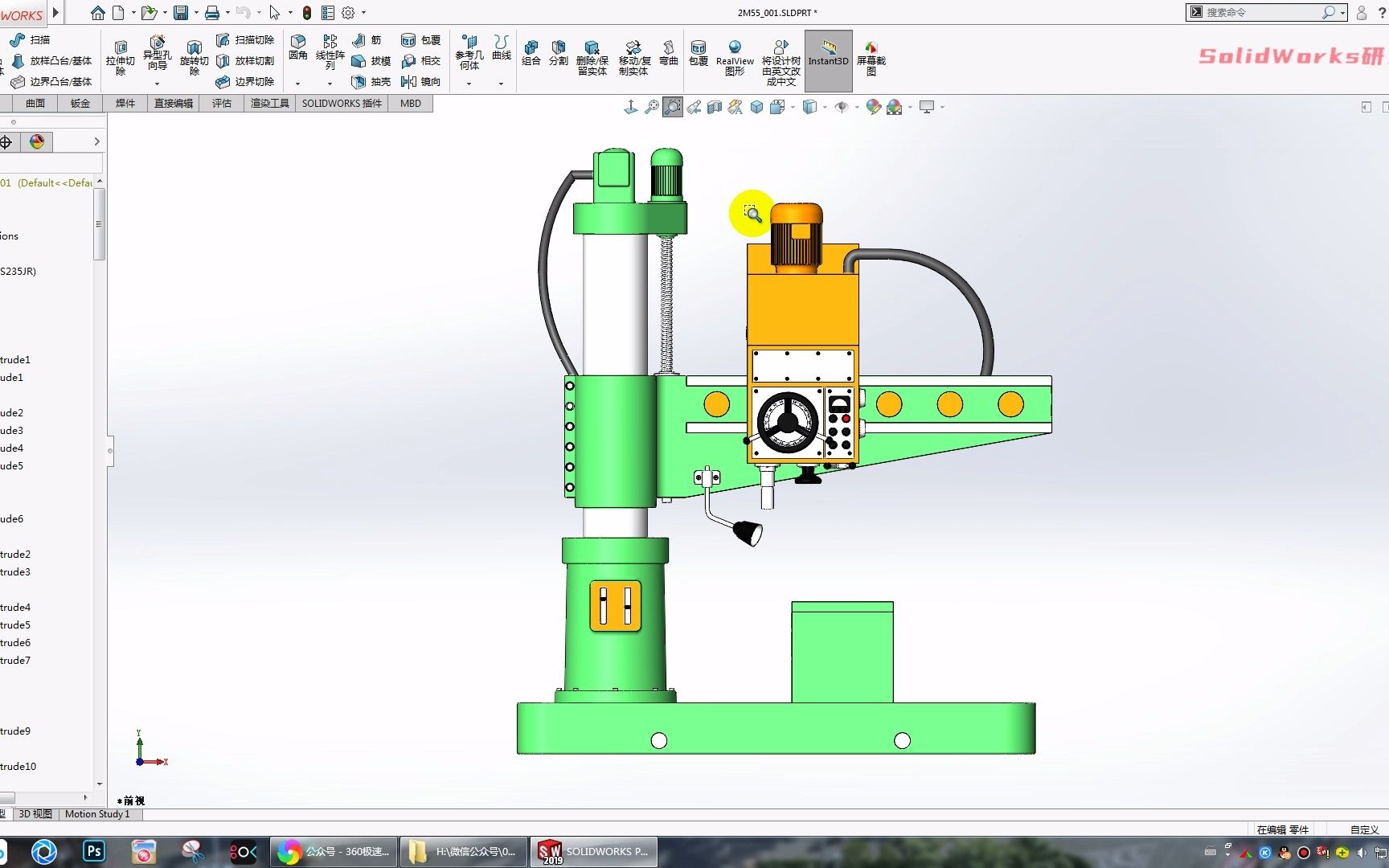The width and height of the screenshot is (1389, 868).
Task: Expand the 线性阵列 pattern dropdown arrow
Action: click(x=330, y=84)
